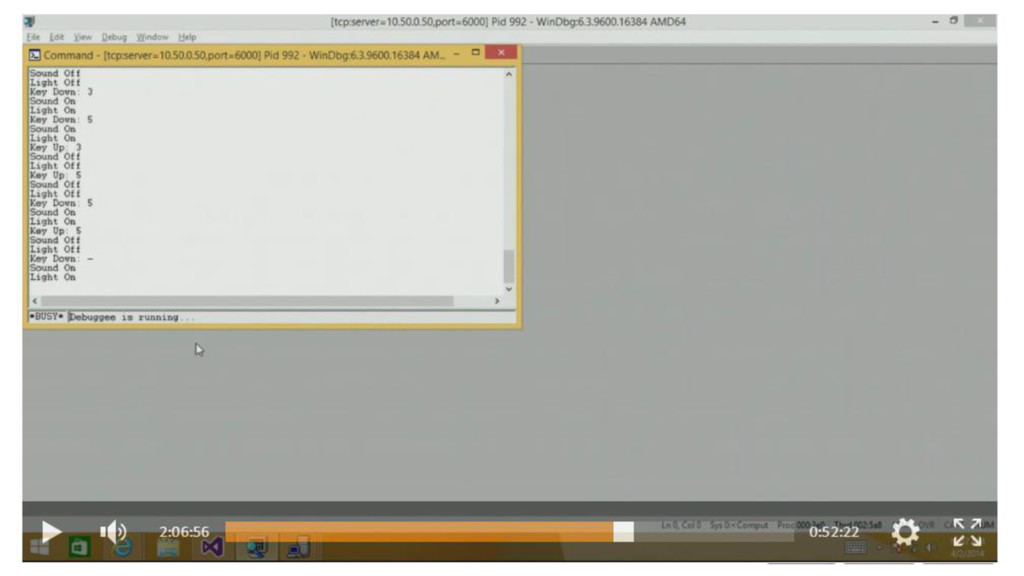The height and width of the screenshot is (576, 1024).
Task: Select the 'Key Up: 3' output line
Action: pos(55,148)
